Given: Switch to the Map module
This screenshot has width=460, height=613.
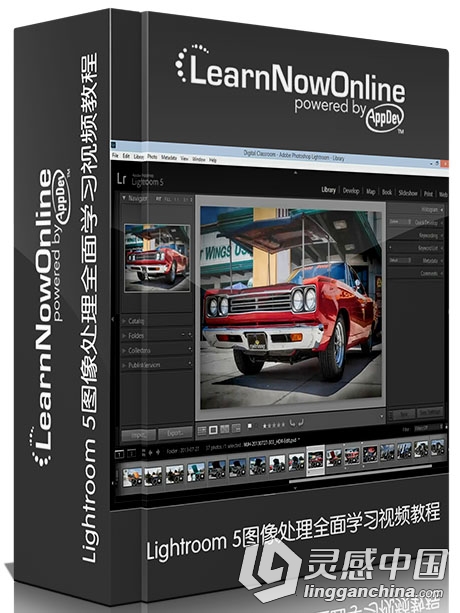Looking at the screenshot, I should click(x=371, y=191).
